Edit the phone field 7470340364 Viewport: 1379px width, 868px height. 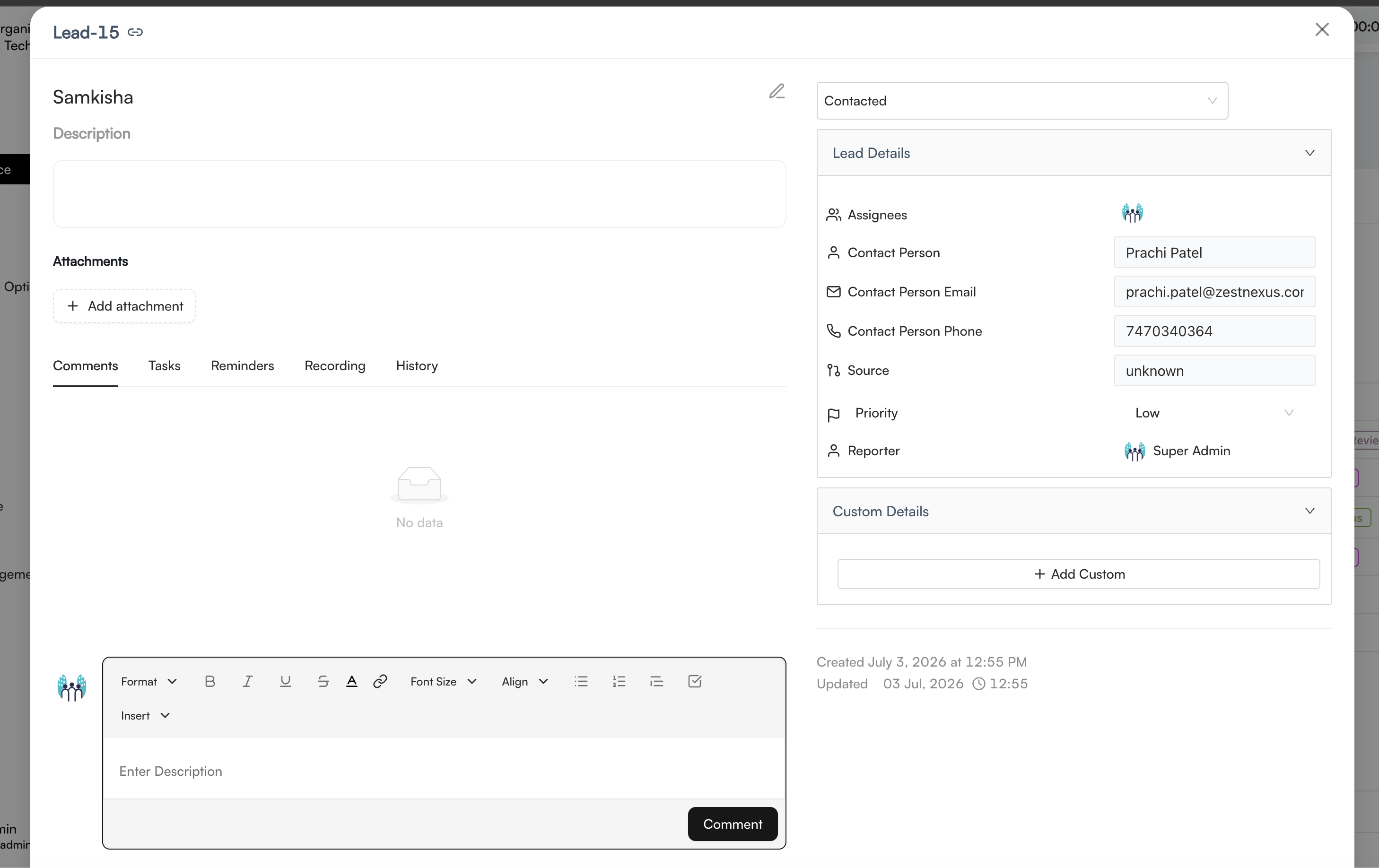pyautogui.click(x=1214, y=331)
